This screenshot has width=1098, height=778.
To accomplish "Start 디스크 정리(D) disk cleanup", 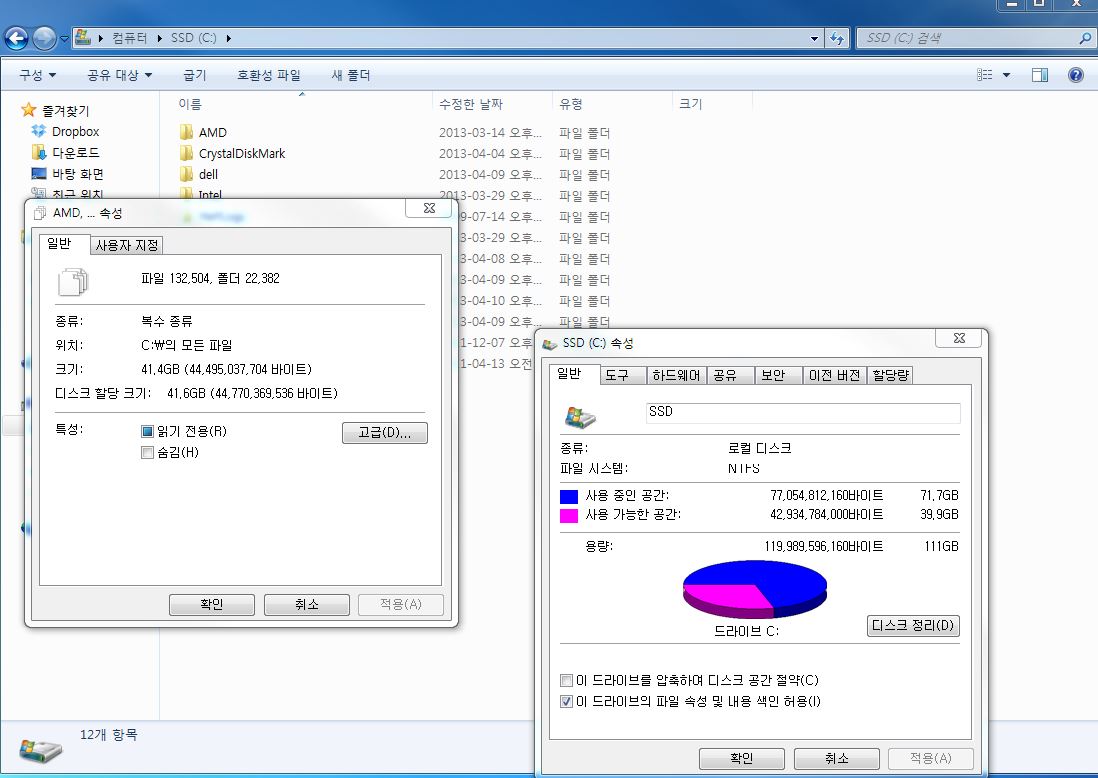I will coord(913,625).
